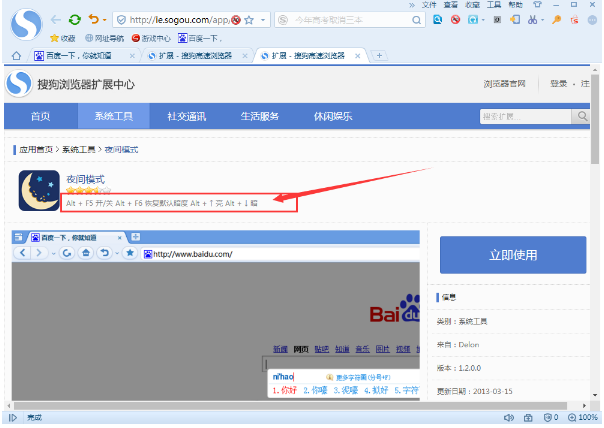
Task: Click the Sogou search engine icon
Action: (283, 20)
